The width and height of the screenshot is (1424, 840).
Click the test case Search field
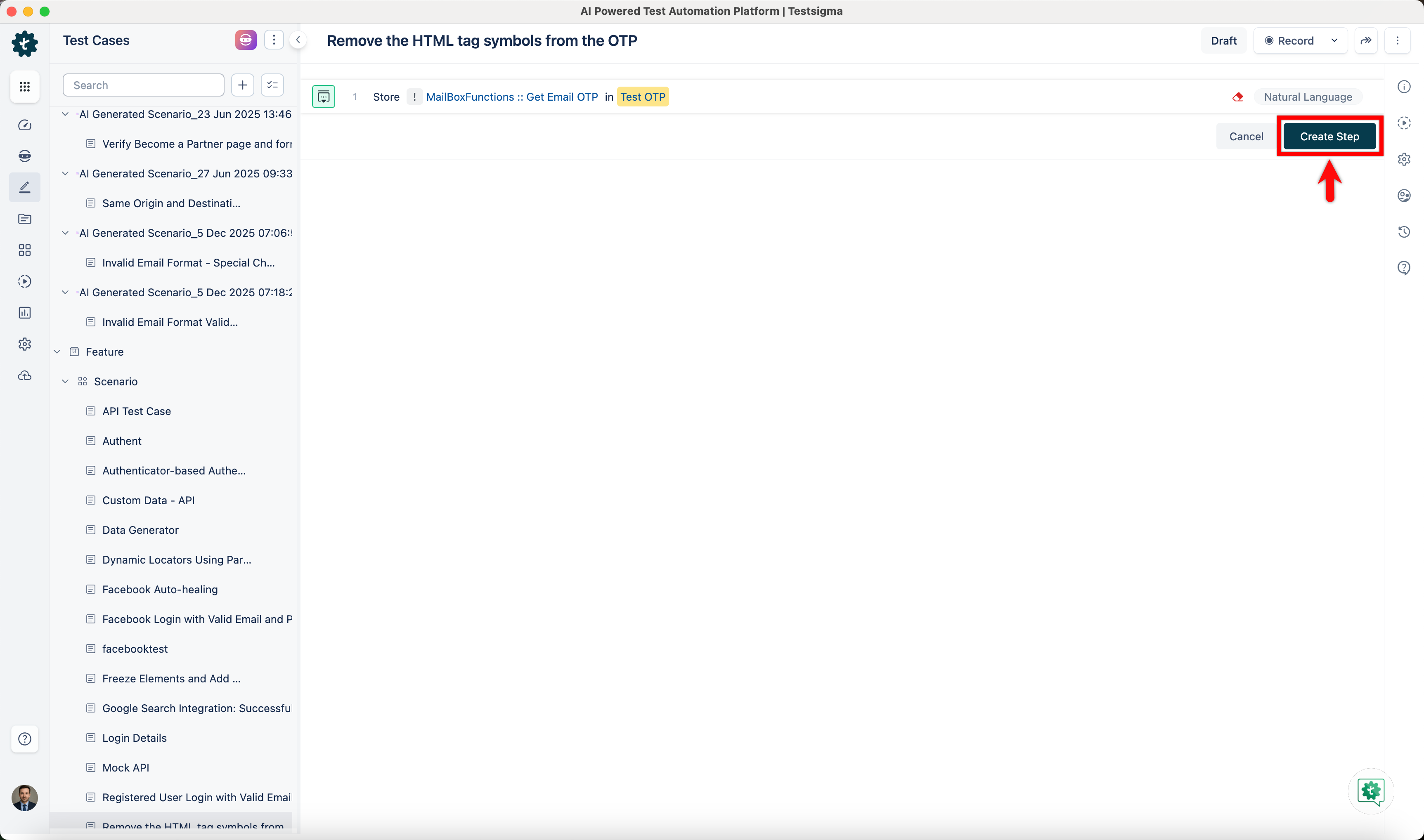[x=144, y=85]
